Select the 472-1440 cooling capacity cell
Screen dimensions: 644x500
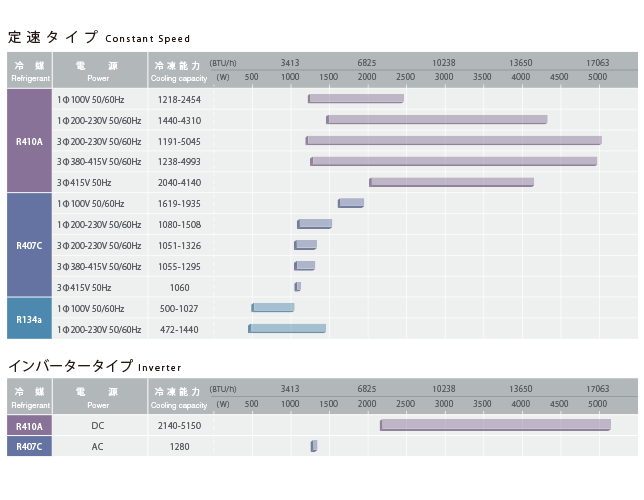pos(179,329)
